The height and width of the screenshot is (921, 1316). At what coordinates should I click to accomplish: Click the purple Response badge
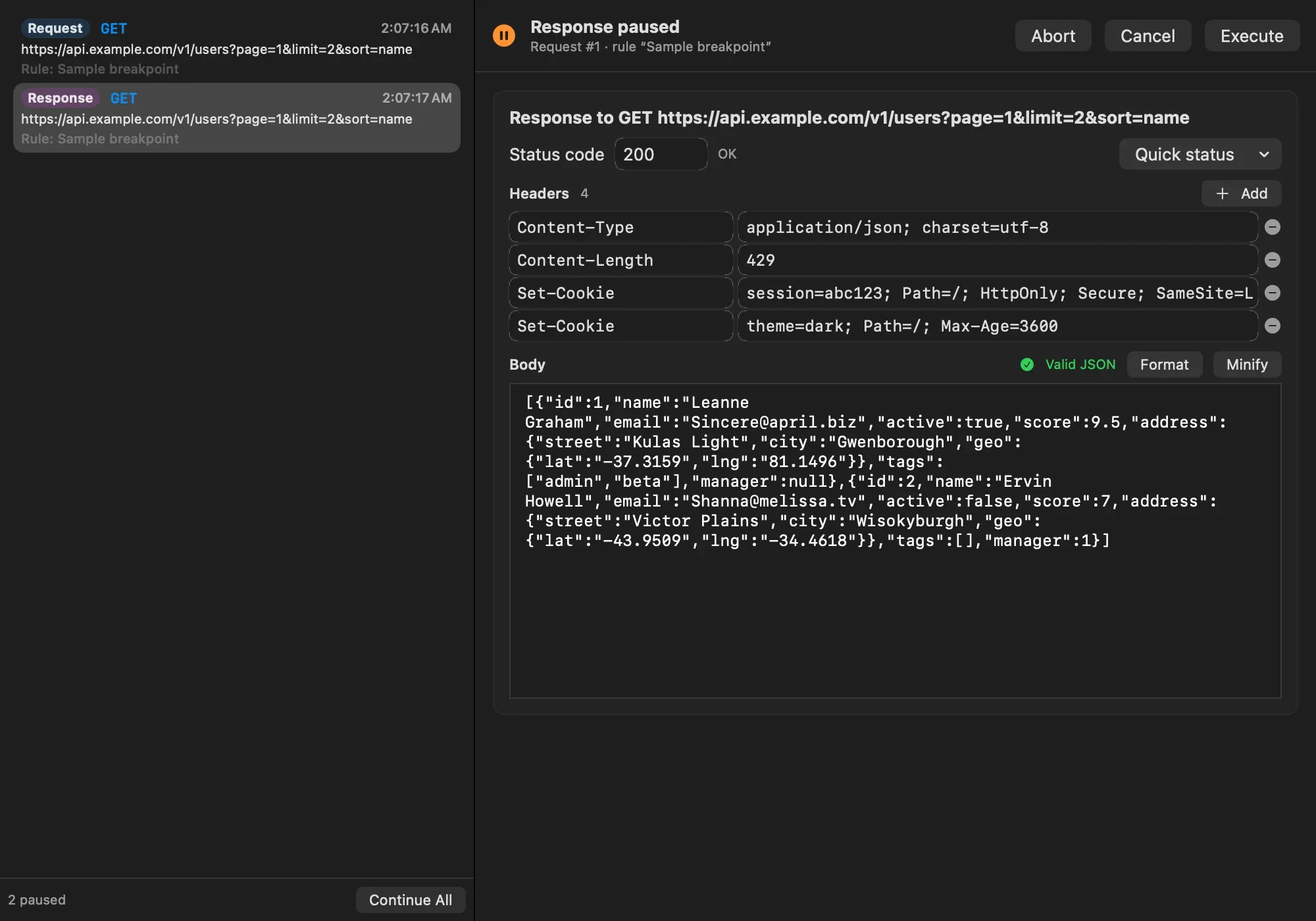60,98
